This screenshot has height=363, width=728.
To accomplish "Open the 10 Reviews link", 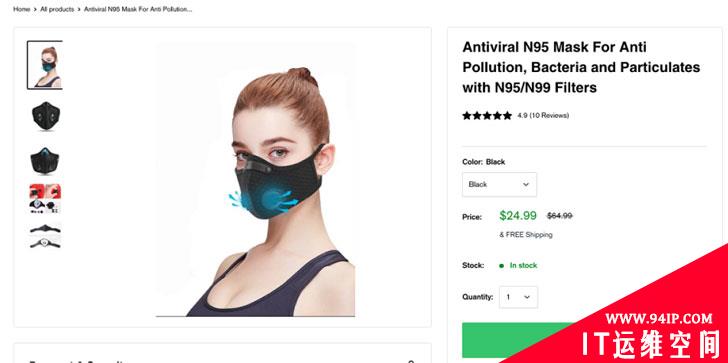I will 549,116.
